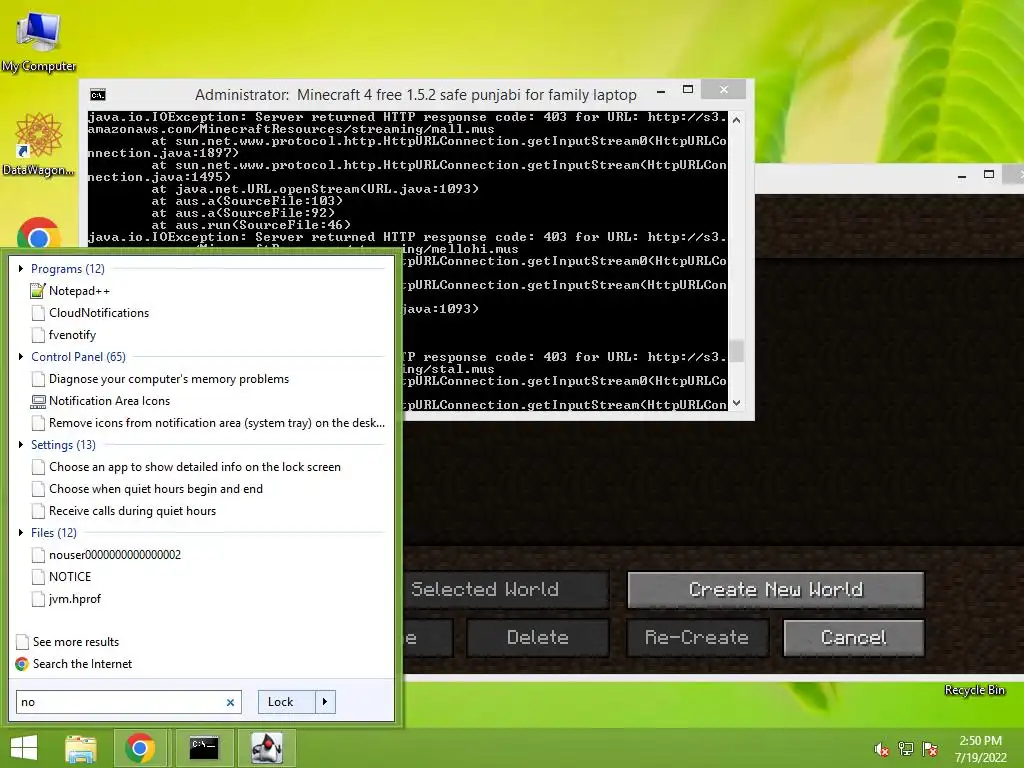Maximize the Administrator console window

click(x=688, y=89)
